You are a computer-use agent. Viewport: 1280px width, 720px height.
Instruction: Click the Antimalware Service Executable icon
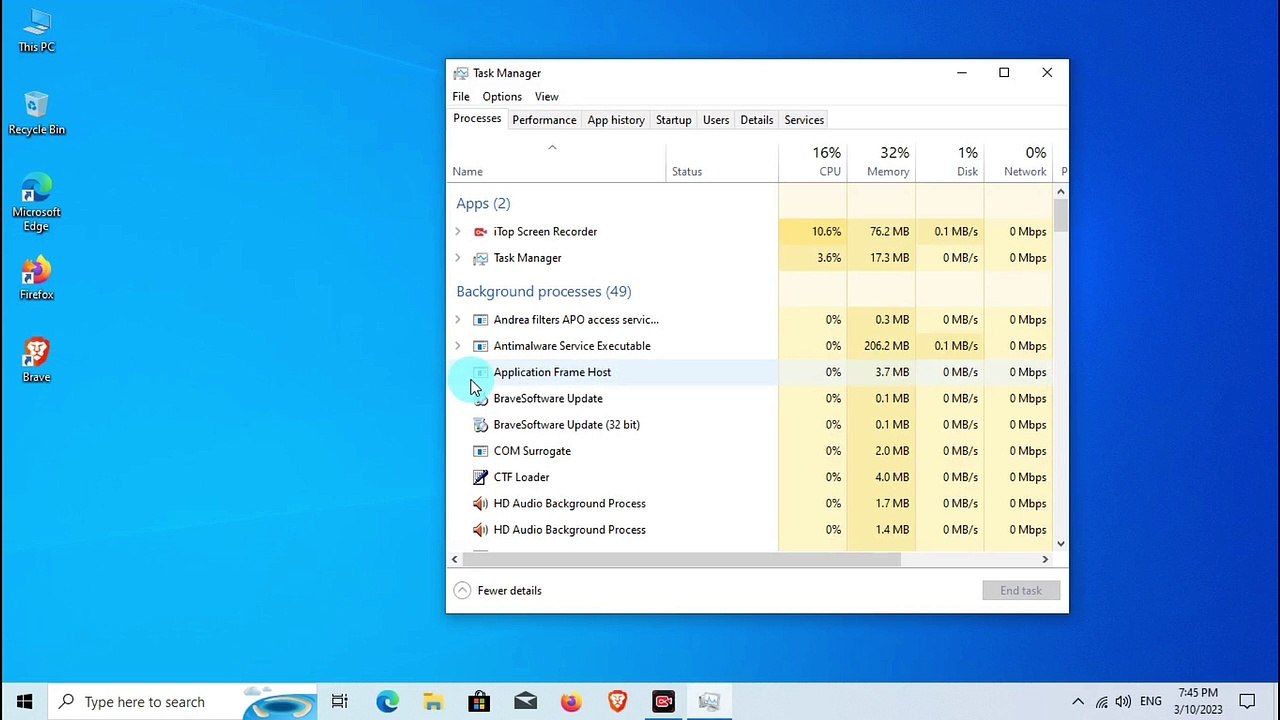(480, 346)
